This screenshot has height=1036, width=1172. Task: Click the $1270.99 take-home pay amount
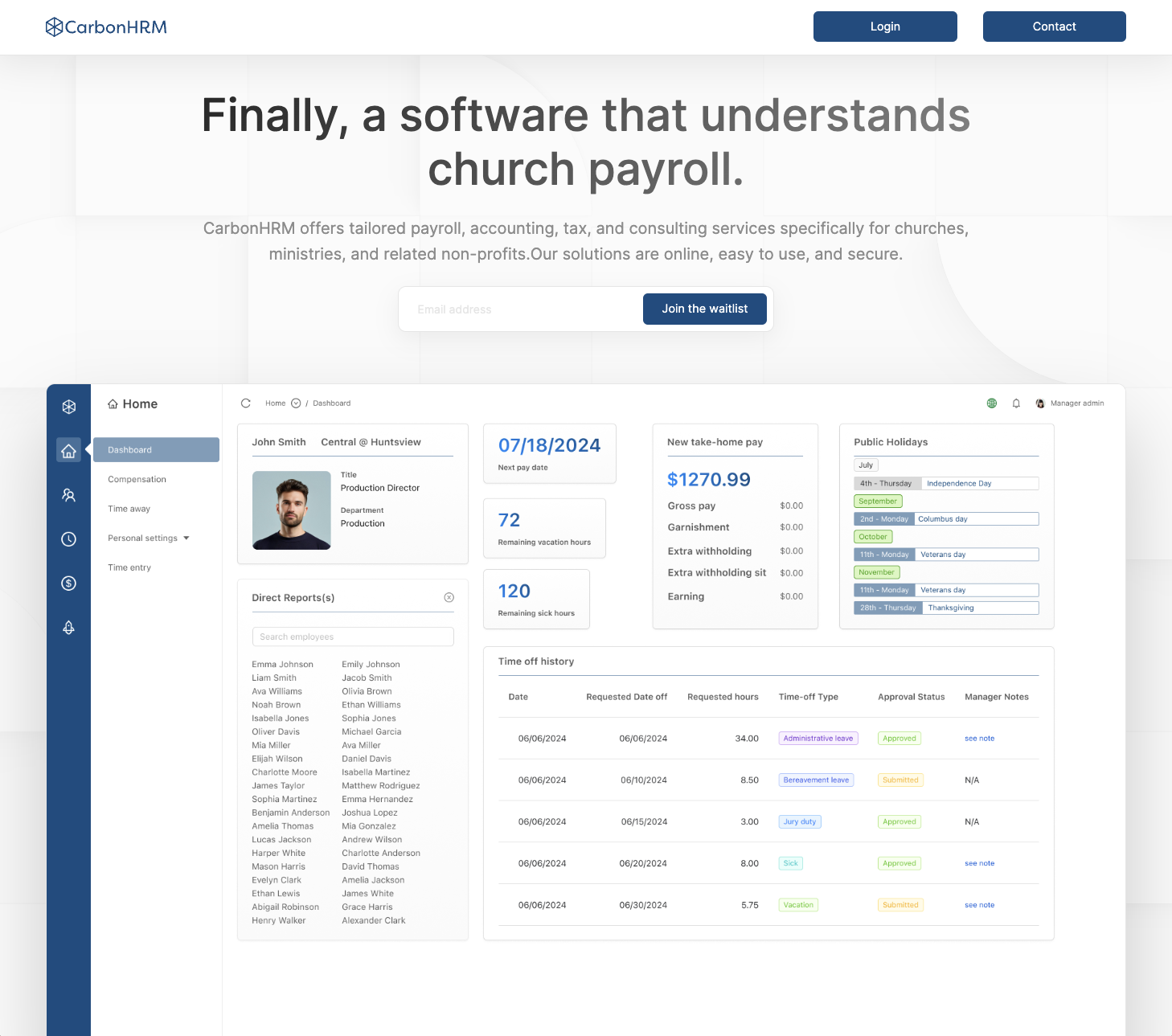click(709, 480)
